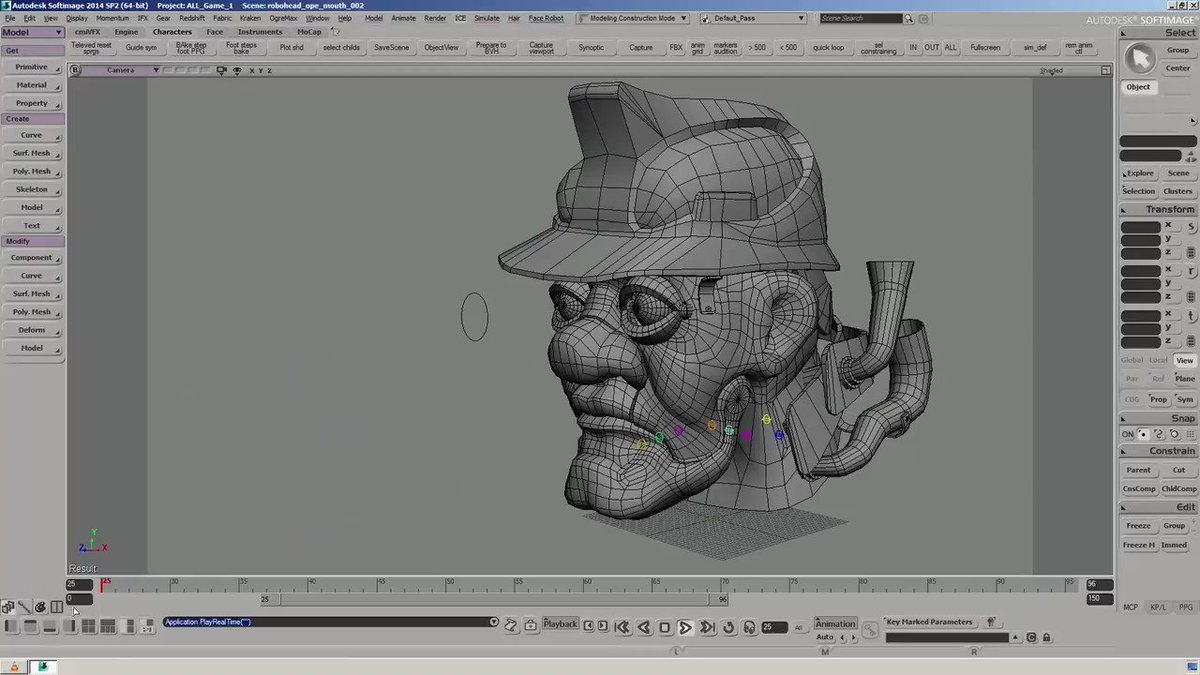The image size is (1200, 675).
Task: Expand the Deform menu button
Action: [32, 330]
